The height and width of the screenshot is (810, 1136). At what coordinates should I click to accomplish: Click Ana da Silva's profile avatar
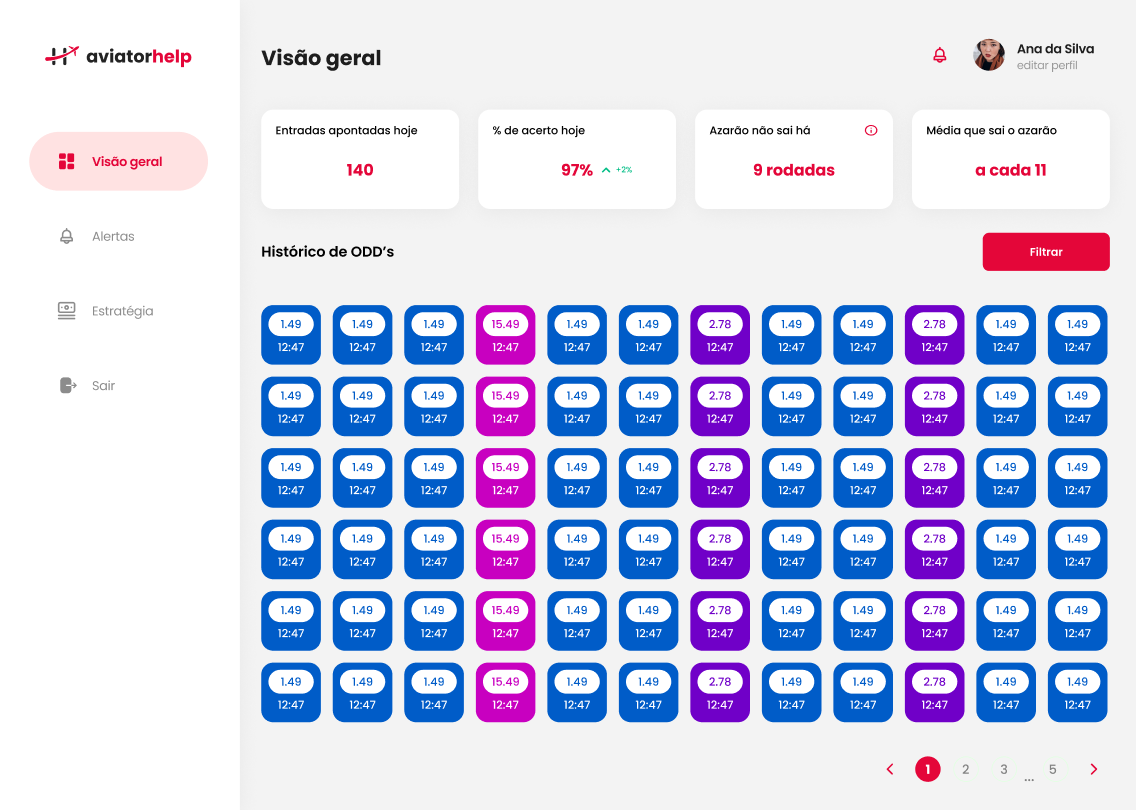click(989, 55)
